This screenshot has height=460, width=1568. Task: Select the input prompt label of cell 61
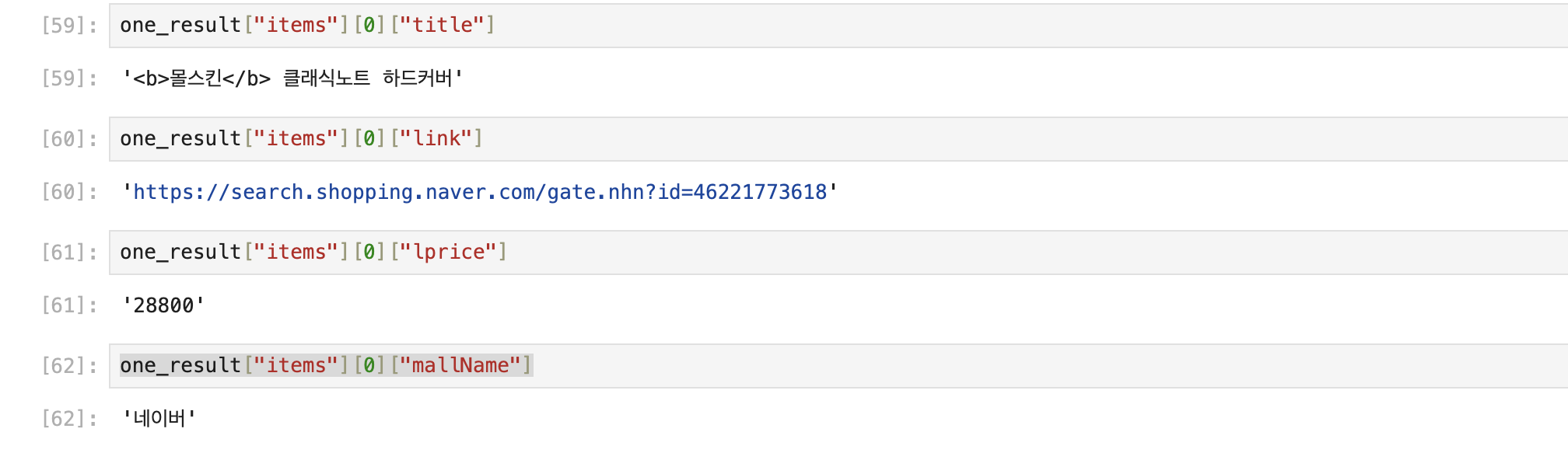pyautogui.click(x=69, y=252)
